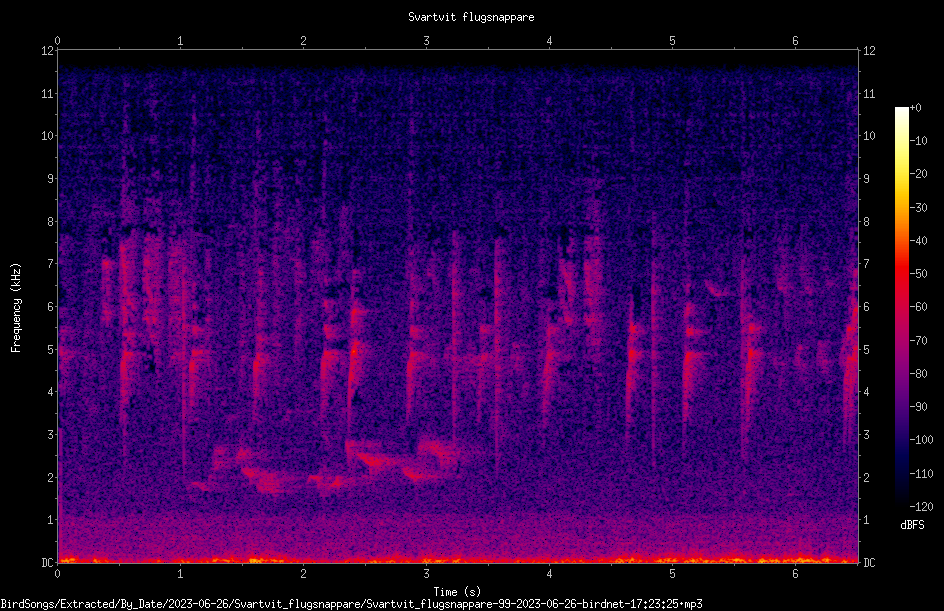Click the 'Time (s)' axis label

point(457,592)
